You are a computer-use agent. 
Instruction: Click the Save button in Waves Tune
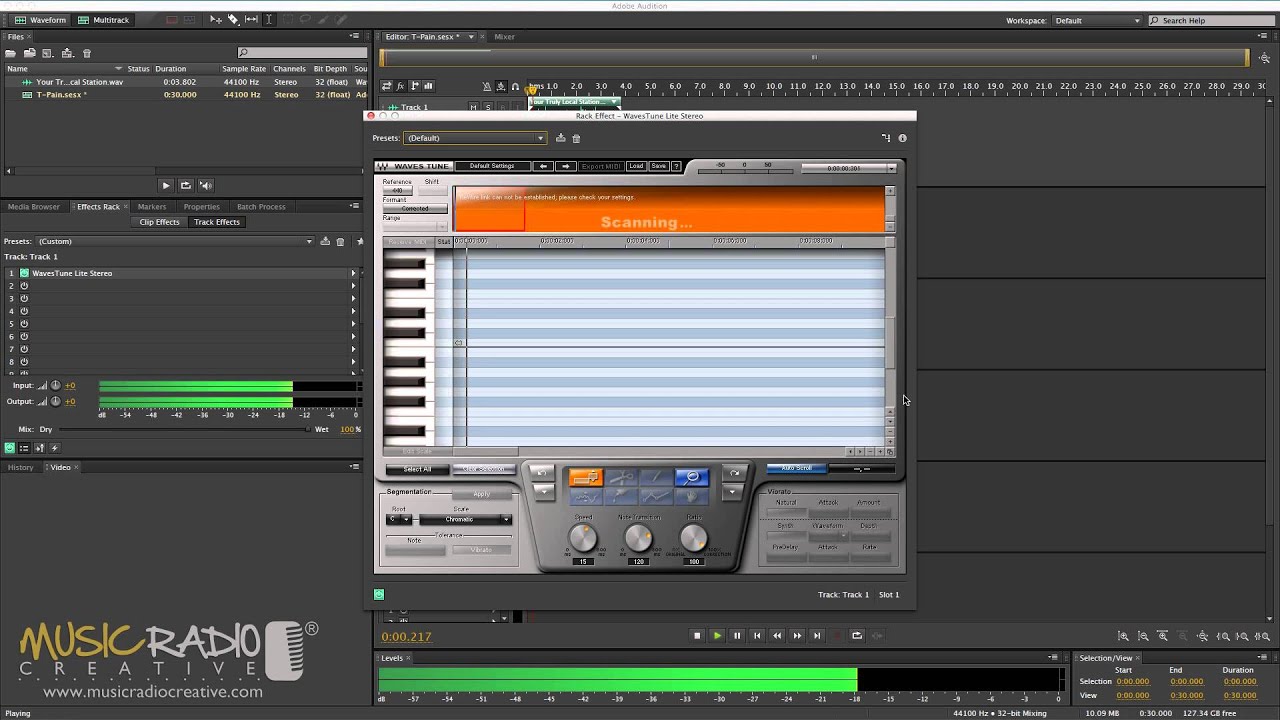pyautogui.click(x=658, y=166)
